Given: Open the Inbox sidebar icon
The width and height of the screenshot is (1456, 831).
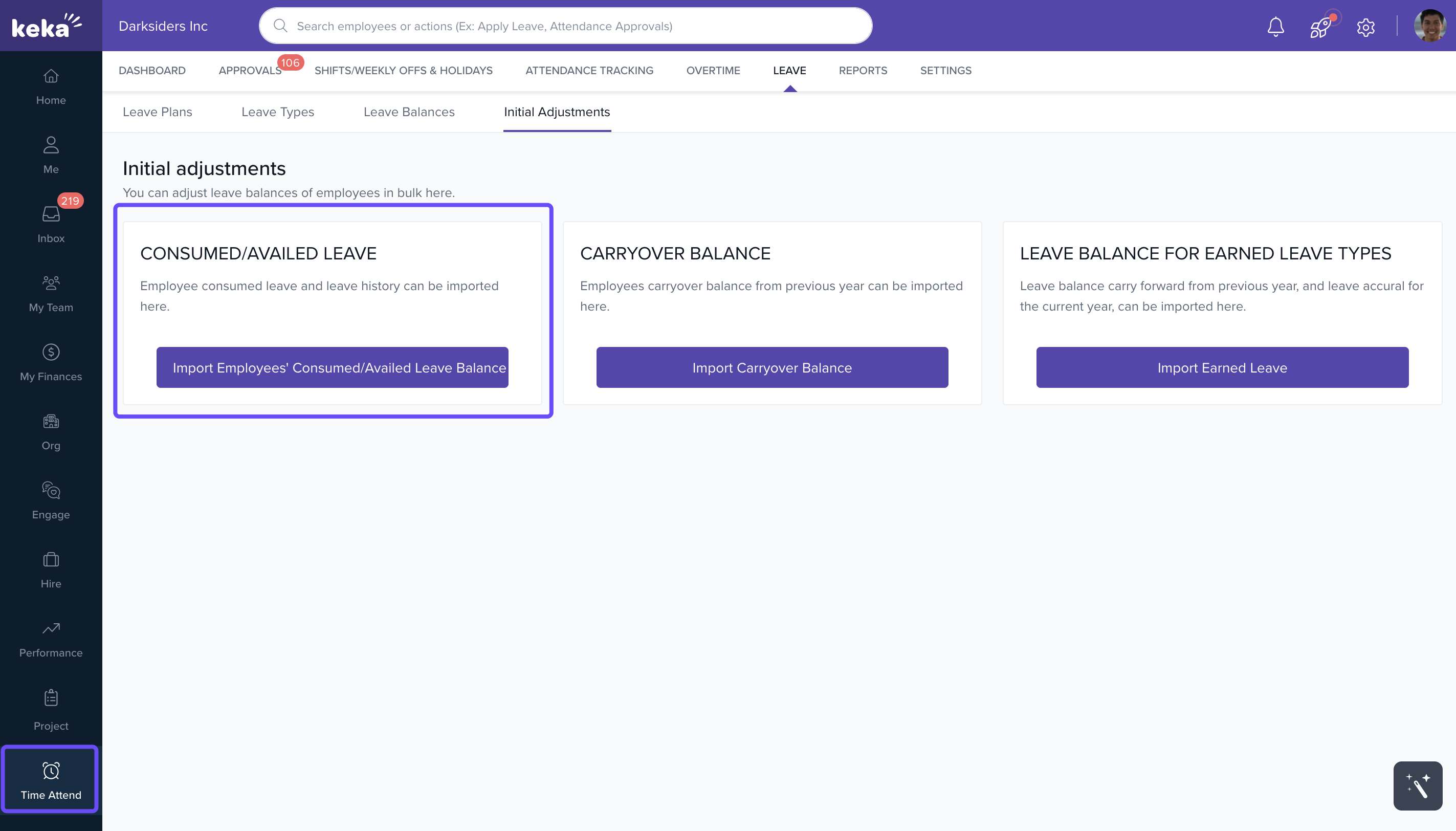Looking at the screenshot, I should click(x=51, y=224).
